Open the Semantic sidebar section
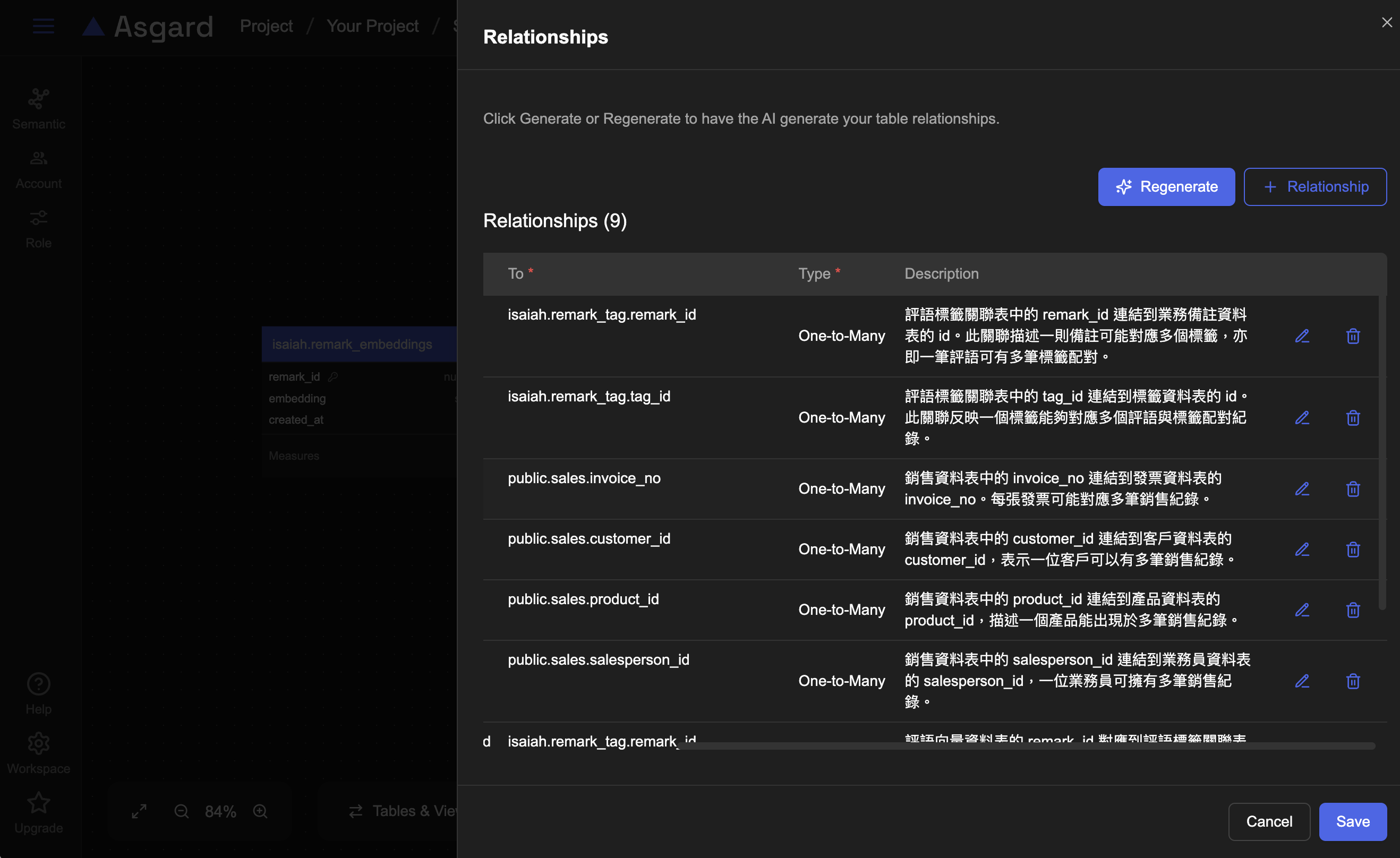Image resolution: width=1400 pixels, height=858 pixels. point(39,109)
